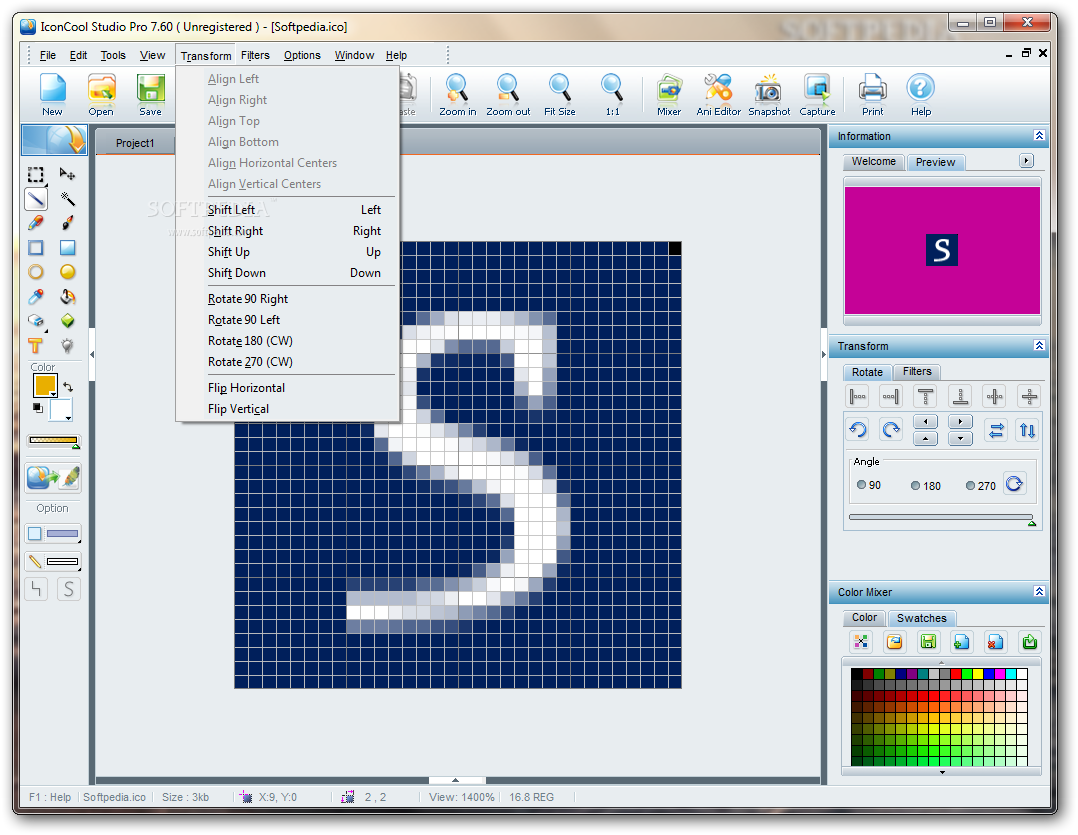Switch to Filters tab in Transform panel

(916, 372)
